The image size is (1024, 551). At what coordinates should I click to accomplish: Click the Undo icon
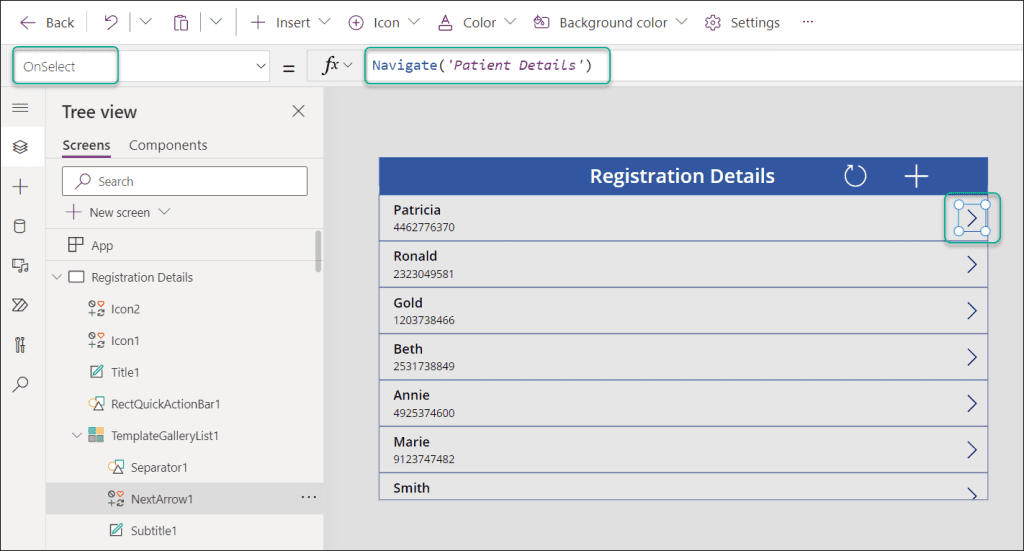[111, 23]
